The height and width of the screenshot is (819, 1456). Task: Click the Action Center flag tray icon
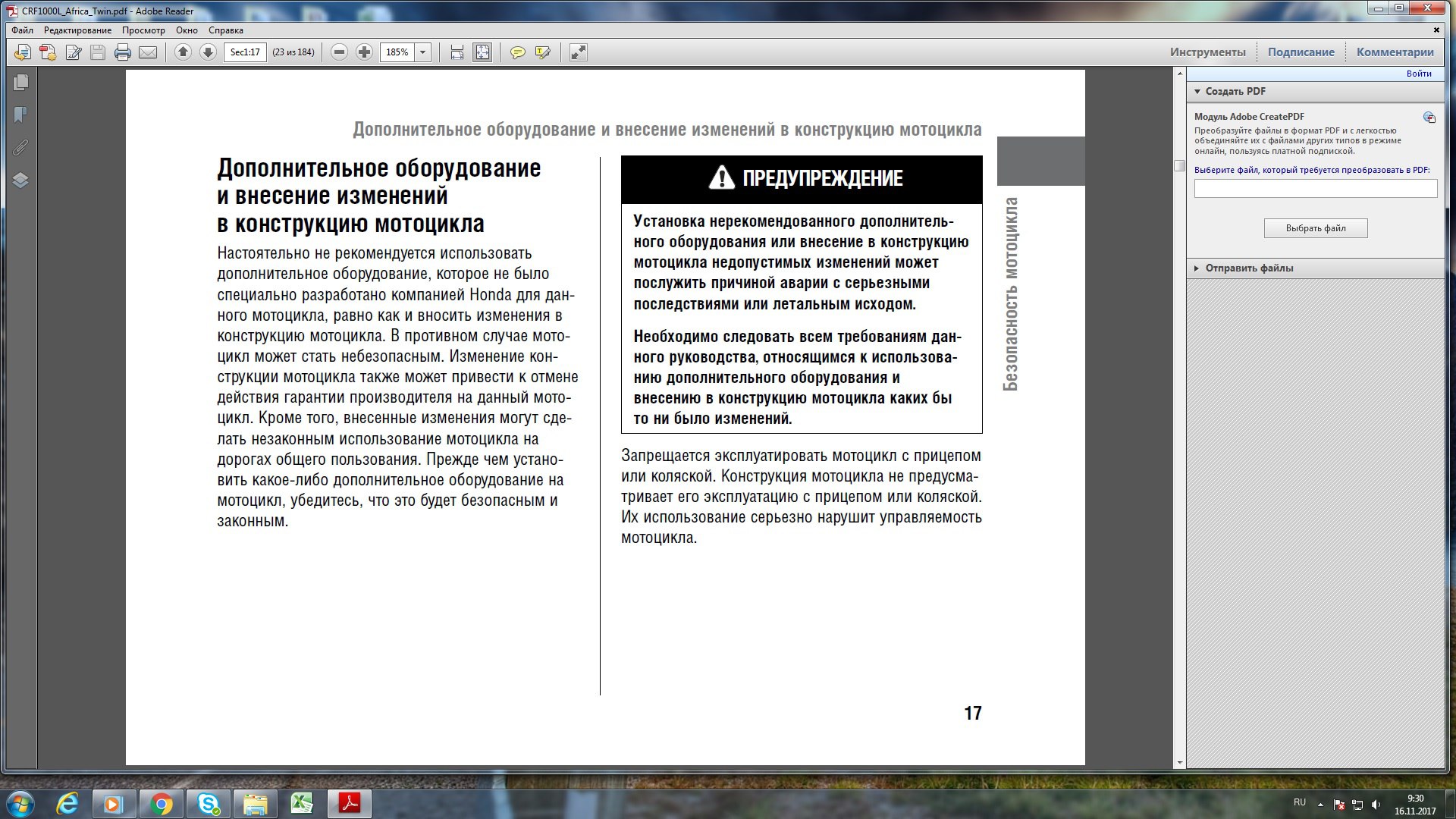1339,805
